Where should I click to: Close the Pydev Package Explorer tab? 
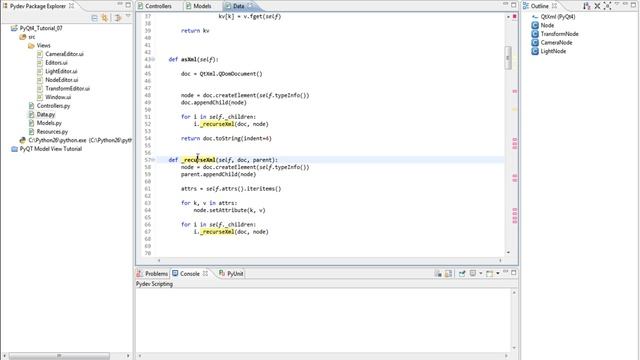click(71, 6)
